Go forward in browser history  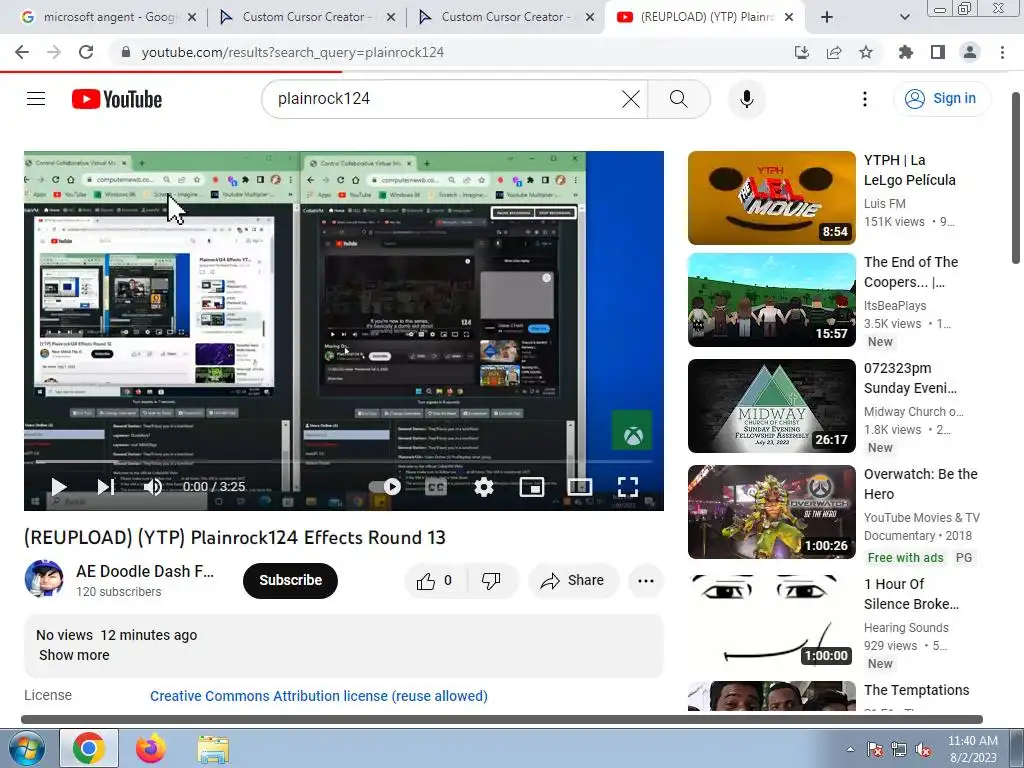(x=54, y=52)
